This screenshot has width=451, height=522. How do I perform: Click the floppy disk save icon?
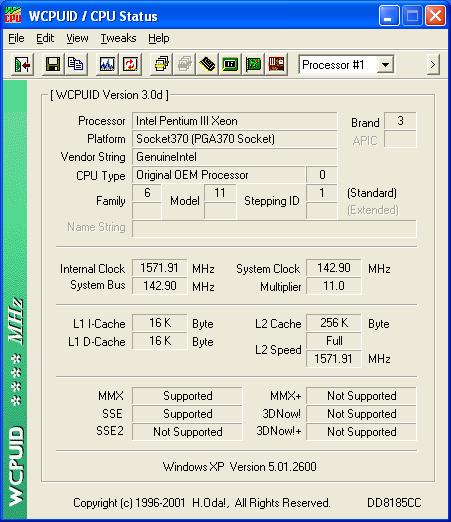point(53,64)
